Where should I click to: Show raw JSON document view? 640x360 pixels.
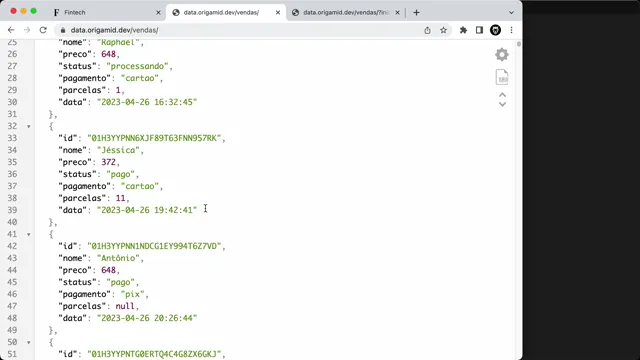(x=502, y=77)
